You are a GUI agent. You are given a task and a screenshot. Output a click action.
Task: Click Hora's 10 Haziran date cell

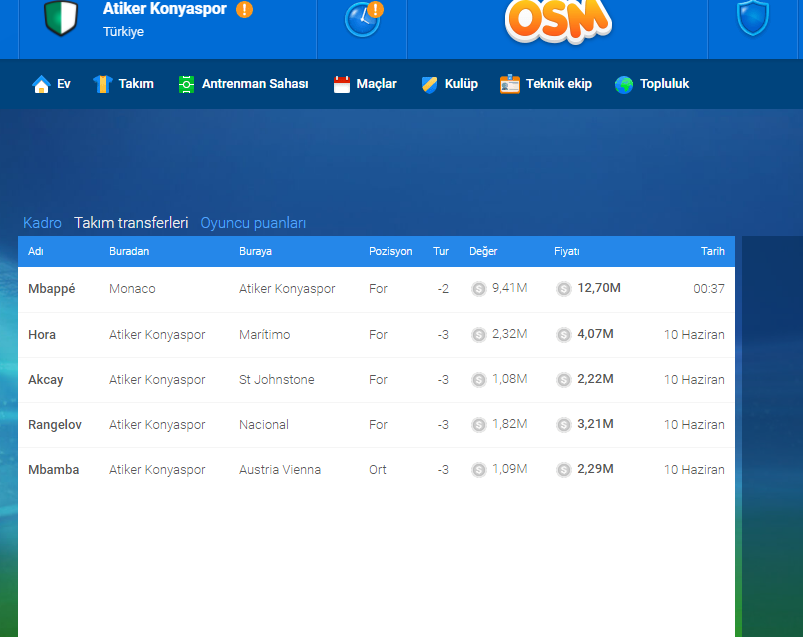pos(694,335)
